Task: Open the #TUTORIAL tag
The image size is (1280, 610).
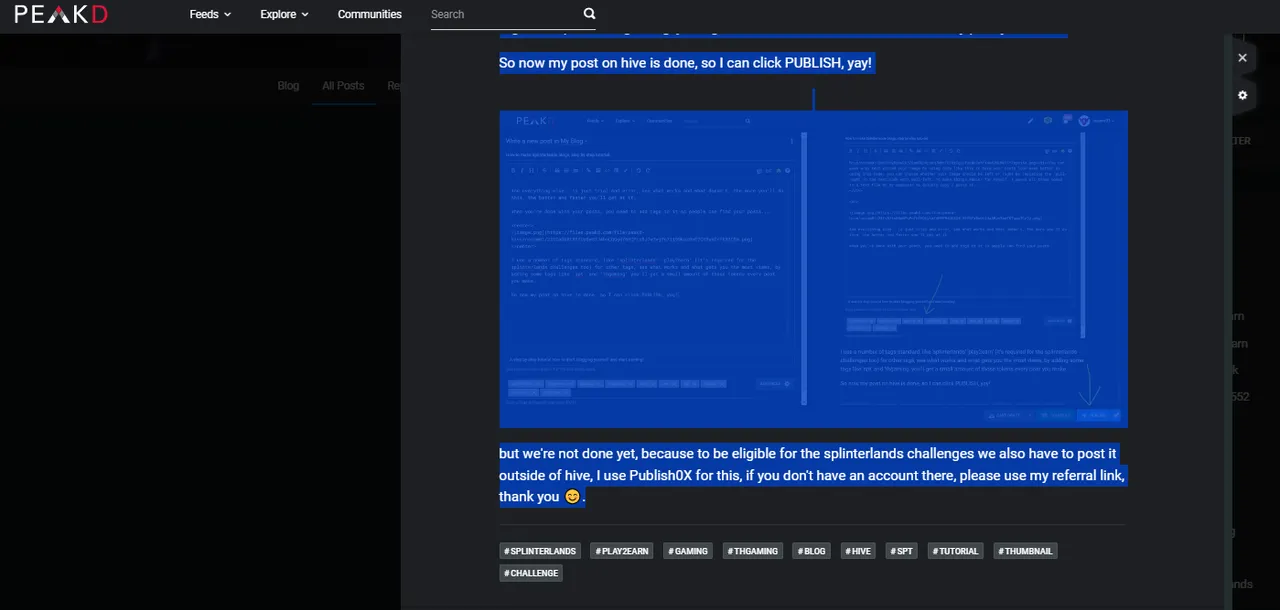Action: coord(955,551)
